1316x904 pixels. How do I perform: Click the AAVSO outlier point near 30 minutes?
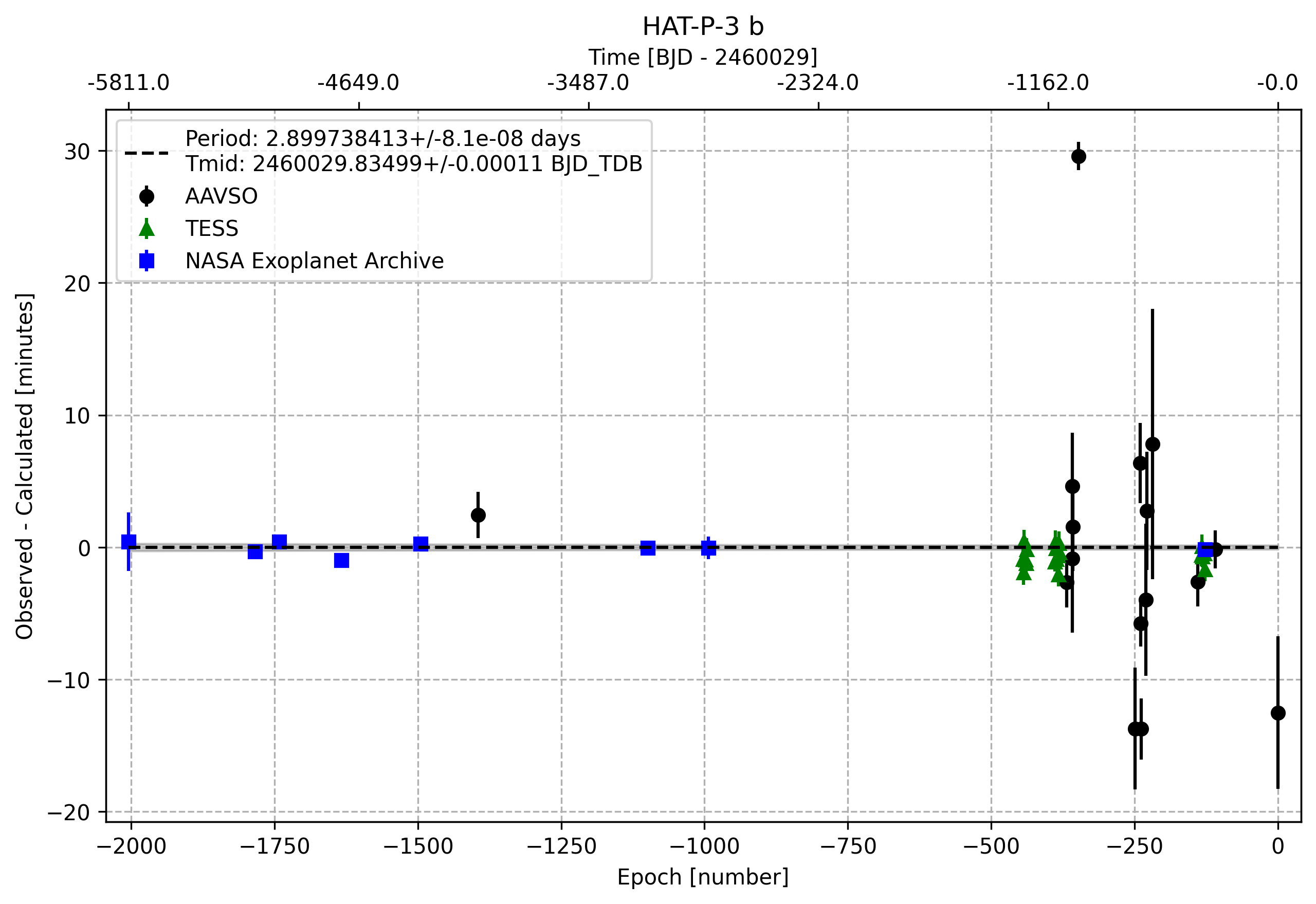(1079, 156)
